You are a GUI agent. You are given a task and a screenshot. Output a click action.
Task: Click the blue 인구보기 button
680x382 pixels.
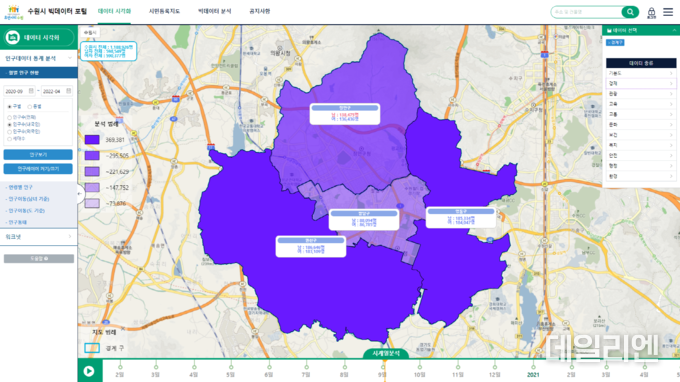tap(38, 155)
